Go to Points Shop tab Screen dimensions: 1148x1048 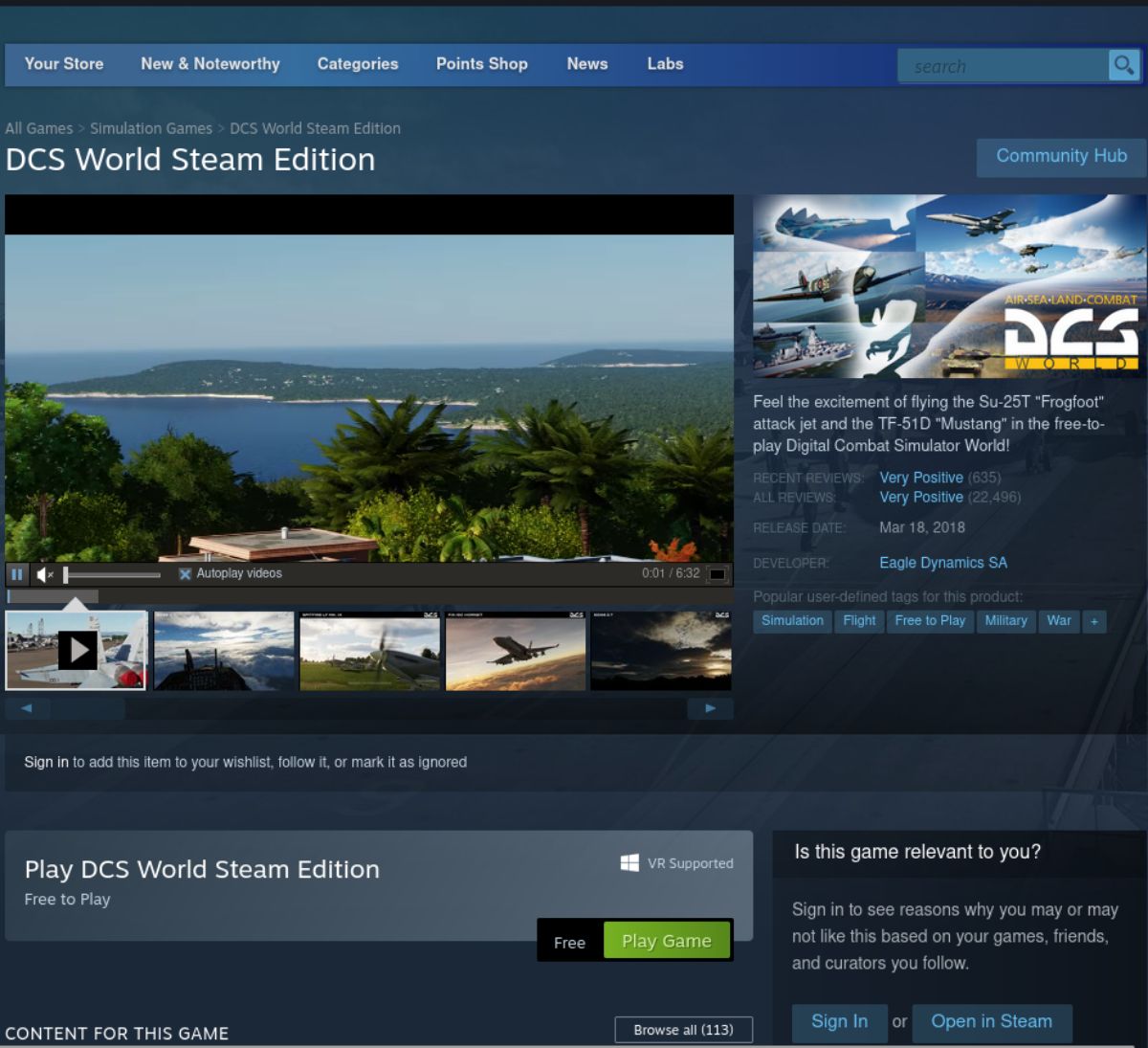[x=482, y=64]
